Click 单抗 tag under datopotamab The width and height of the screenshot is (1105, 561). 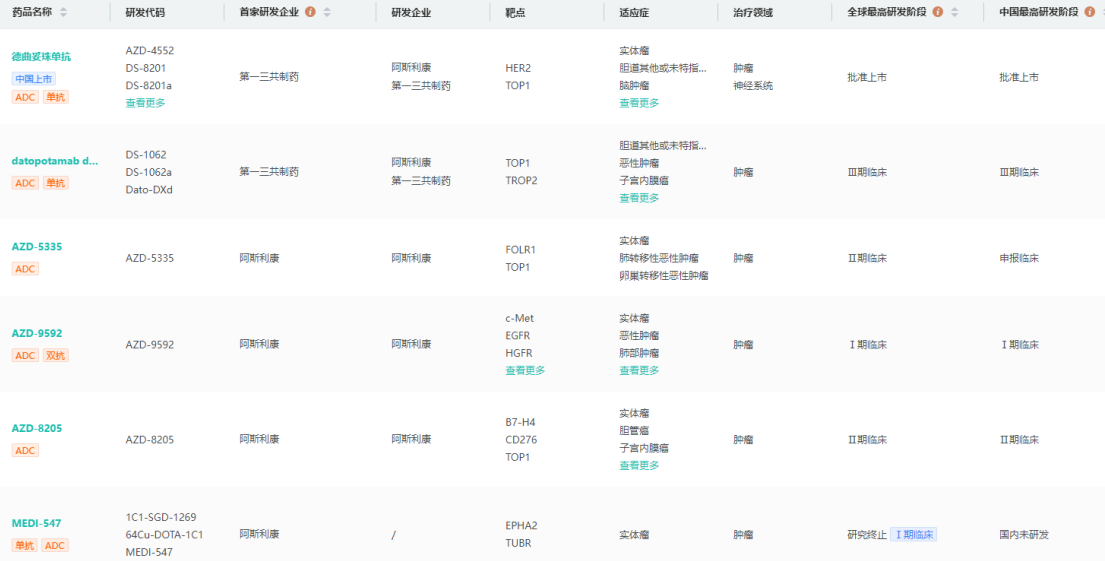[56, 183]
